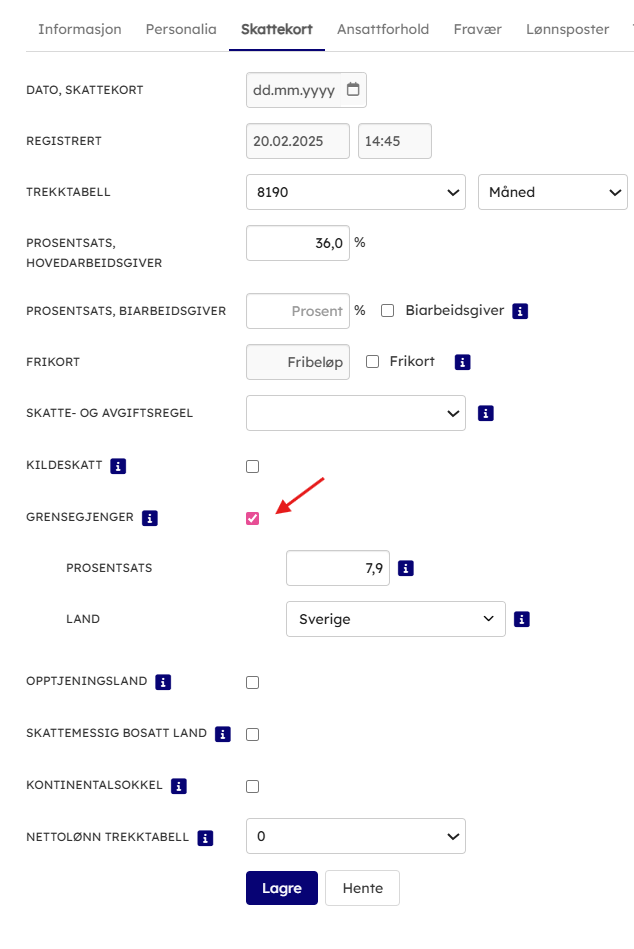
Task: Open info icon for Skatte- og avgiftsregel
Action: point(486,412)
